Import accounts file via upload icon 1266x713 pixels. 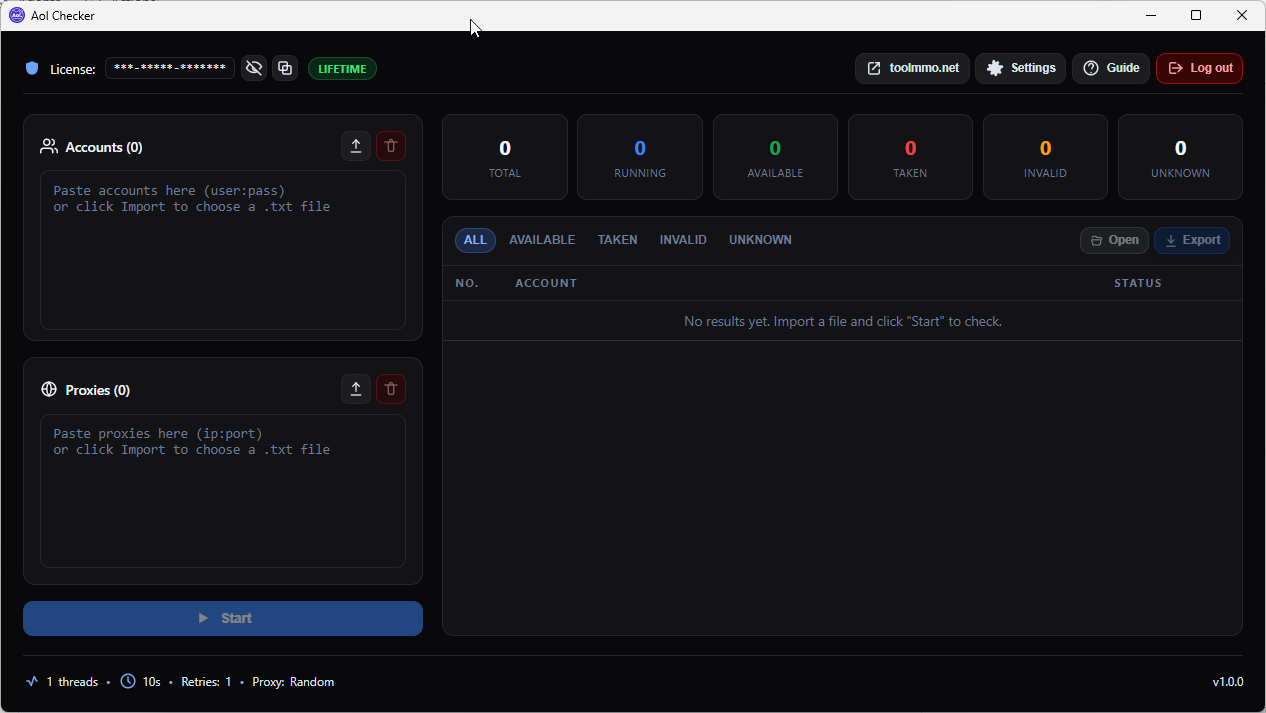(x=356, y=146)
